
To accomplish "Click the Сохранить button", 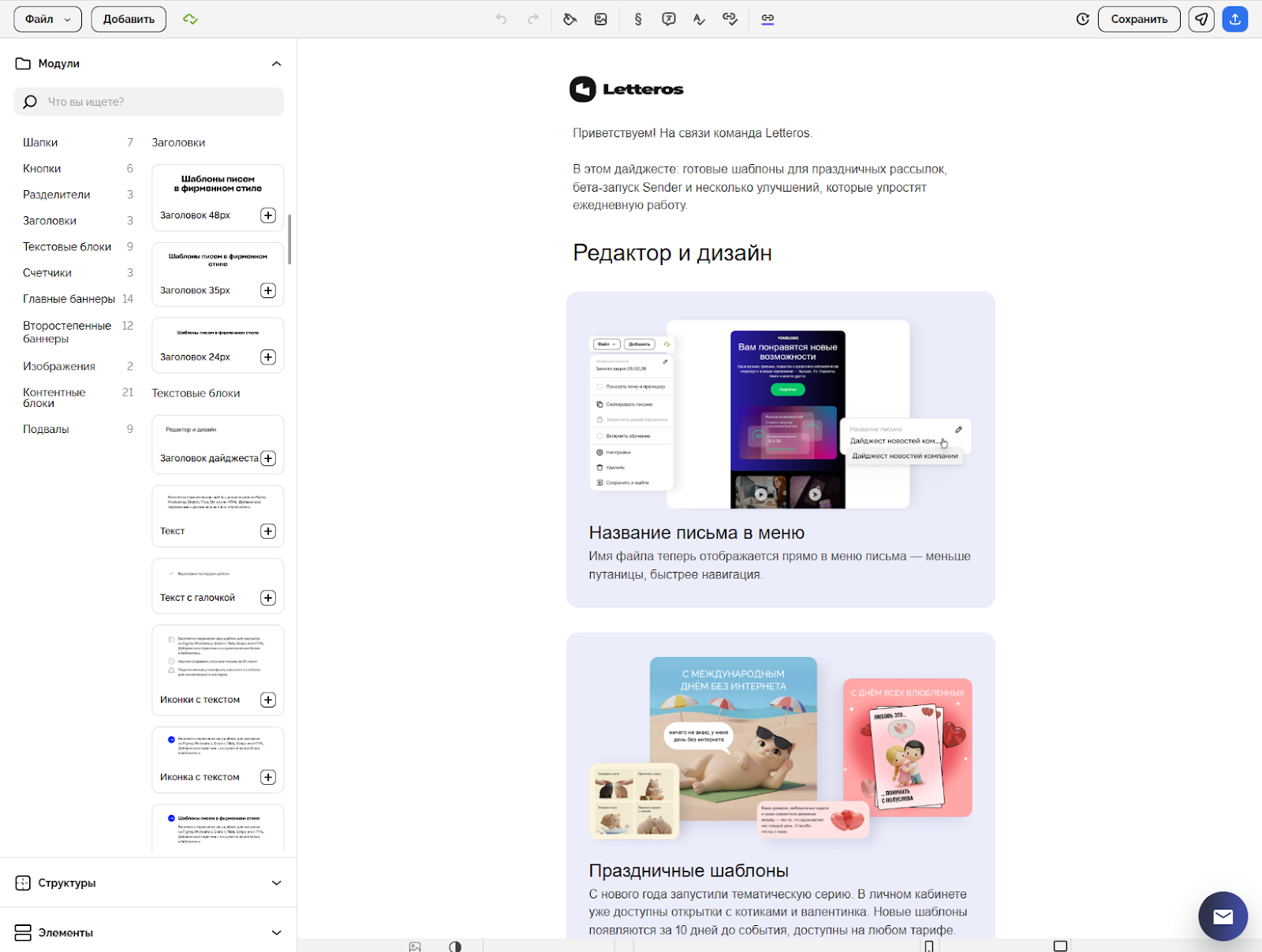I will pyautogui.click(x=1139, y=19).
